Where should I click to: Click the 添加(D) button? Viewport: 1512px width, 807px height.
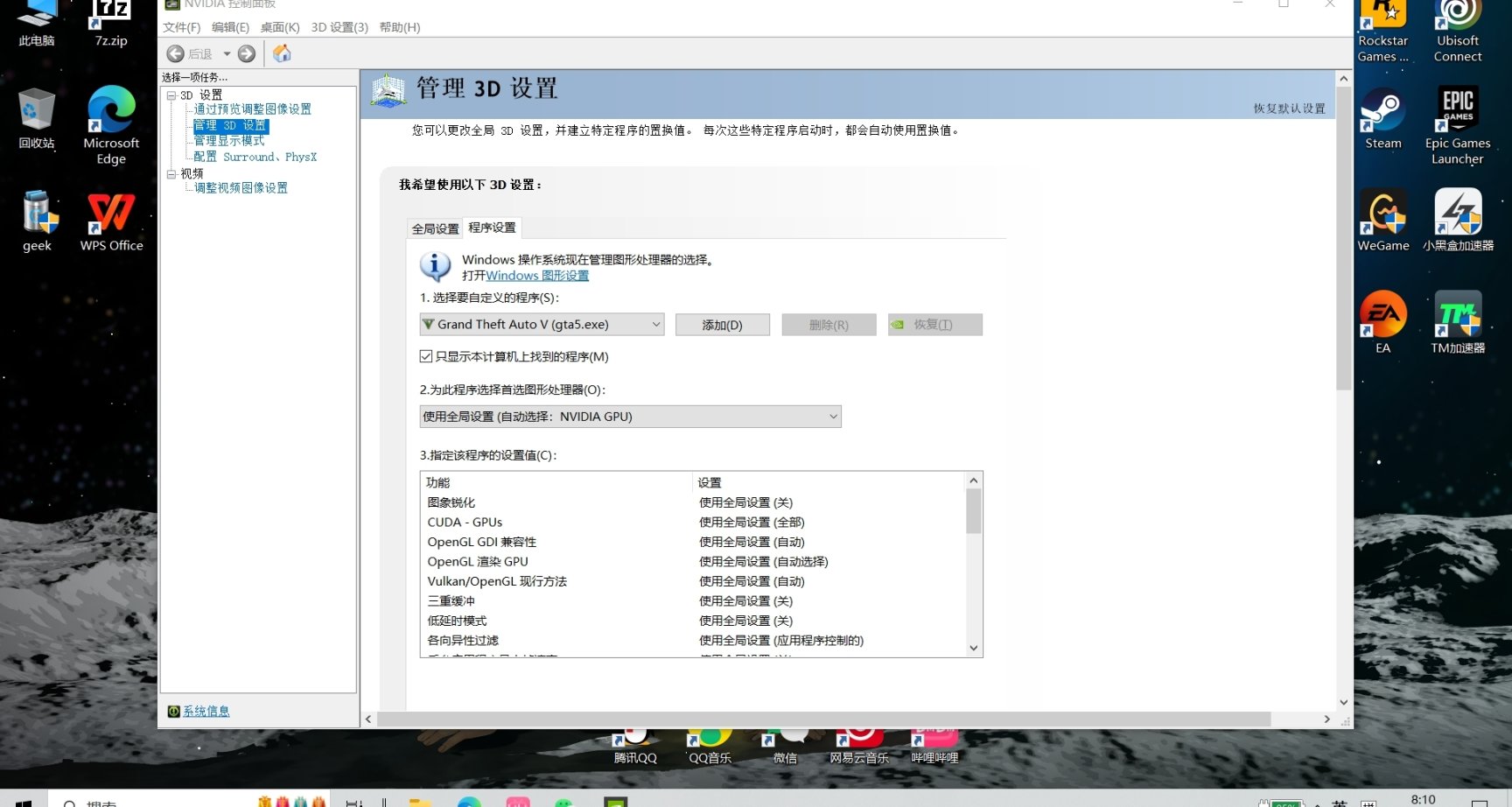click(723, 325)
